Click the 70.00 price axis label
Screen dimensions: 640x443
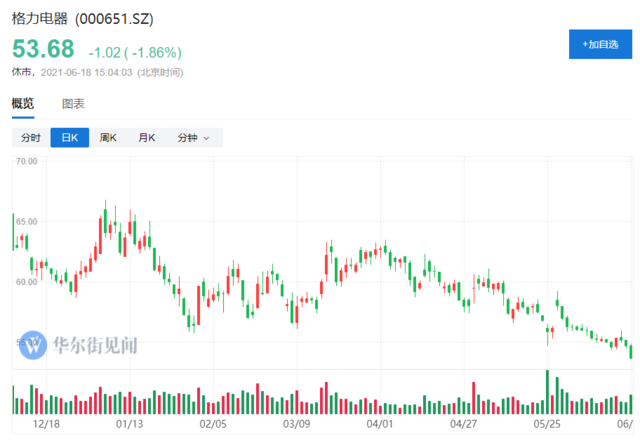click(26, 160)
